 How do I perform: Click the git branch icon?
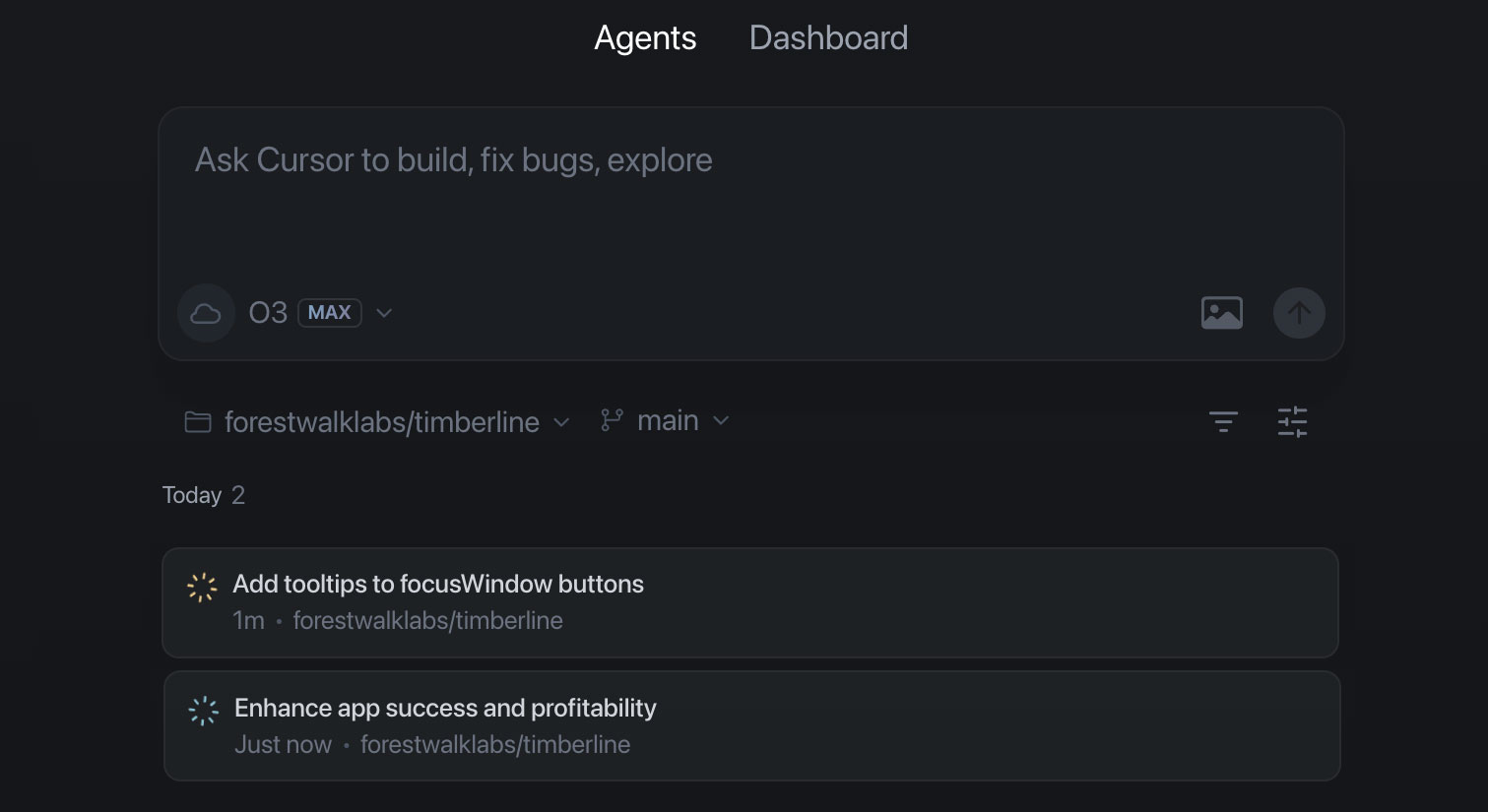point(612,421)
